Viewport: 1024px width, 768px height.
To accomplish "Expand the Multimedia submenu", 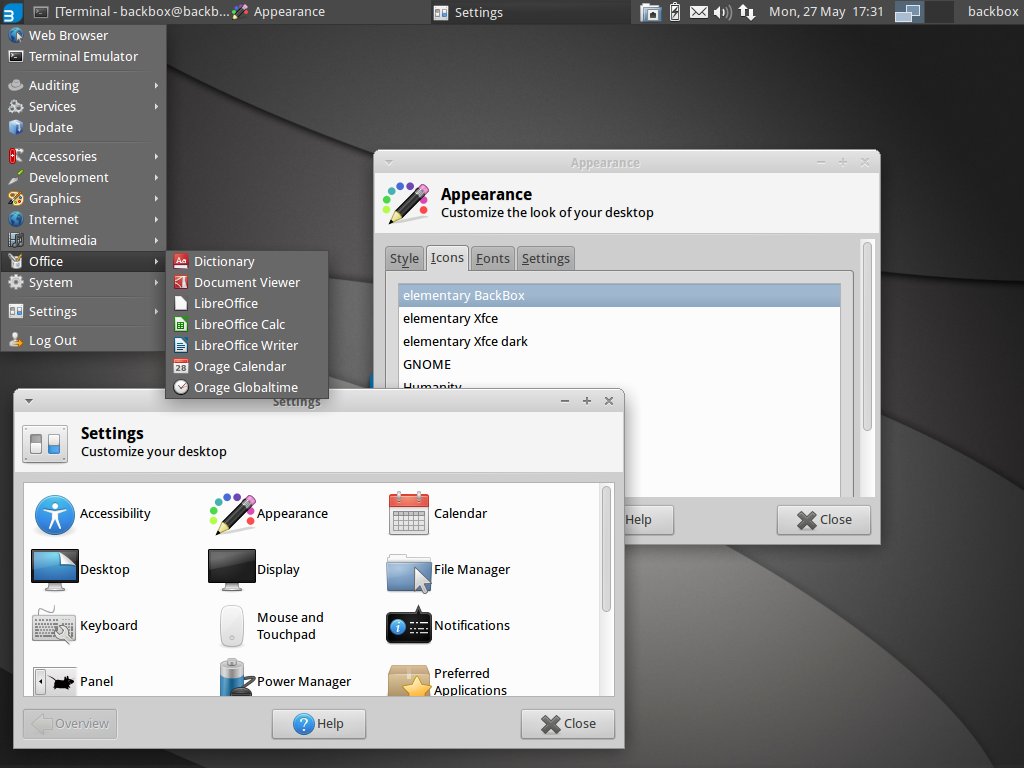I will (x=84, y=240).
